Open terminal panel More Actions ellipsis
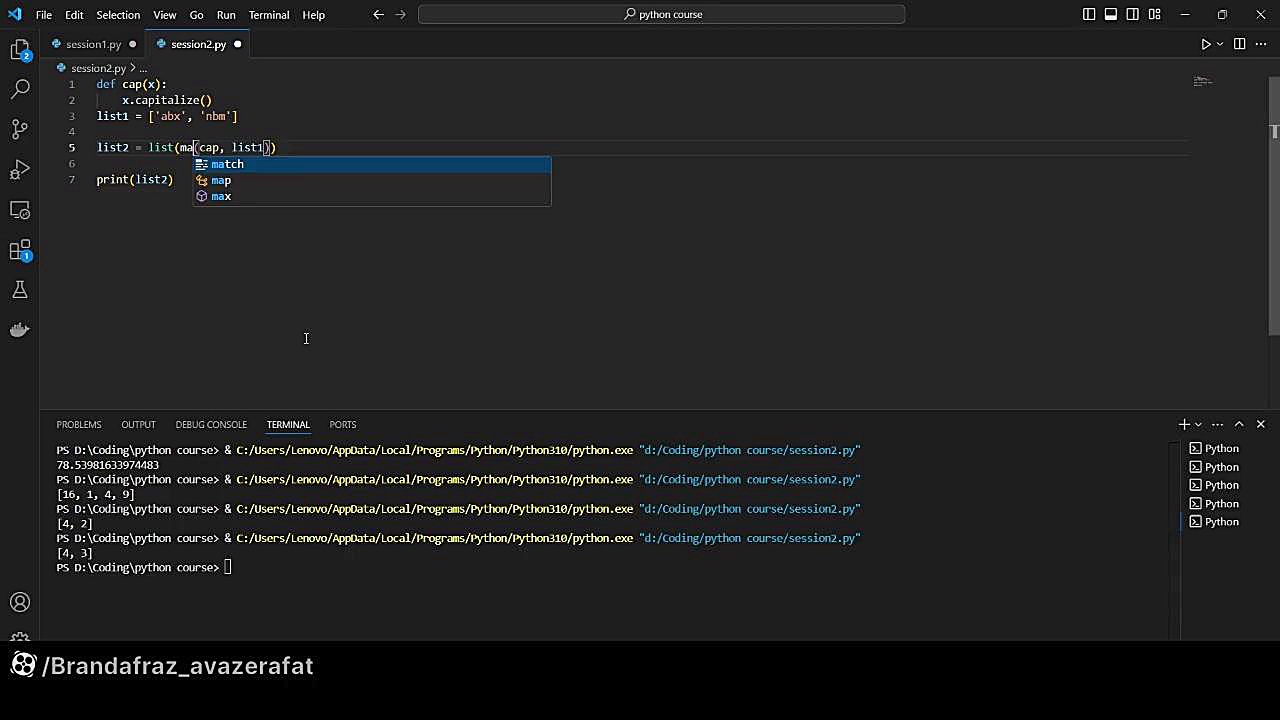The width and height of the screenshot is (1280, 720). [1217, 424]
